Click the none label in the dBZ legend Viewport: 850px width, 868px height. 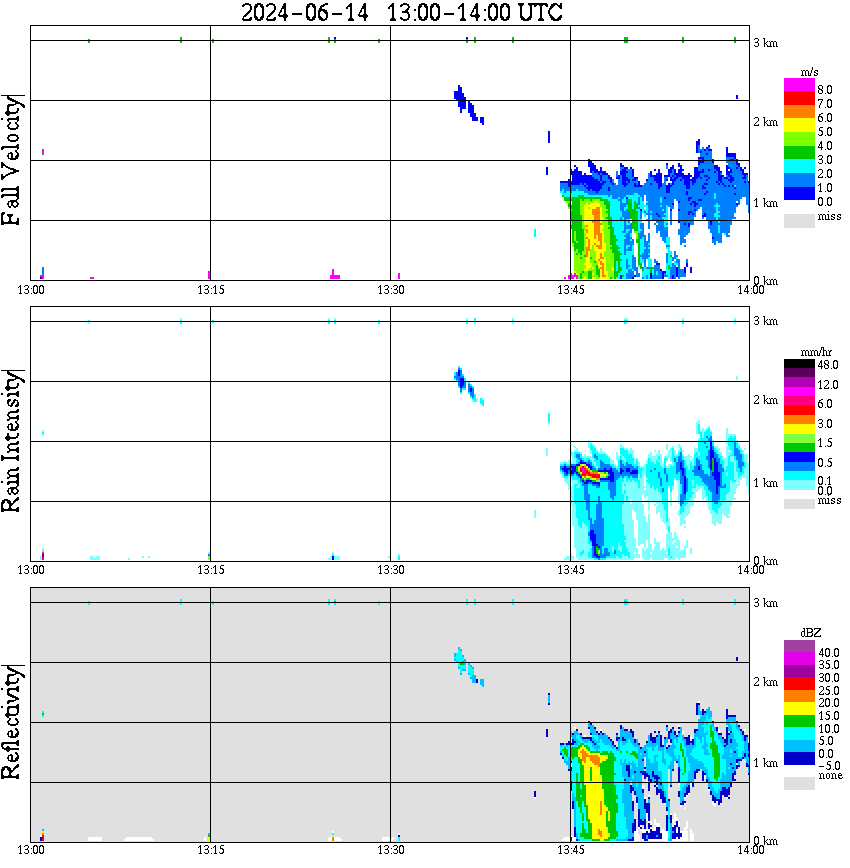[830, 776]
